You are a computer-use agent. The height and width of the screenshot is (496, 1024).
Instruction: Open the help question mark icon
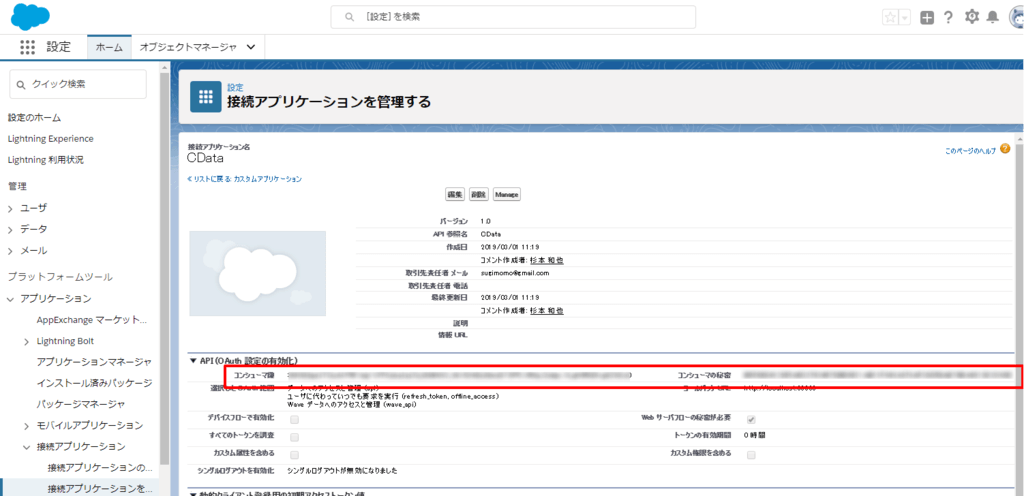(948, 18)
